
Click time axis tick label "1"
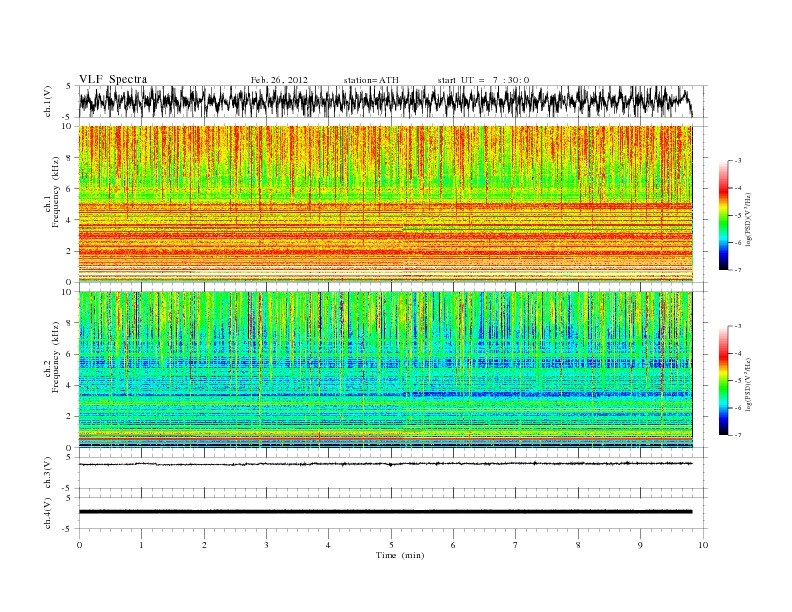141,545
